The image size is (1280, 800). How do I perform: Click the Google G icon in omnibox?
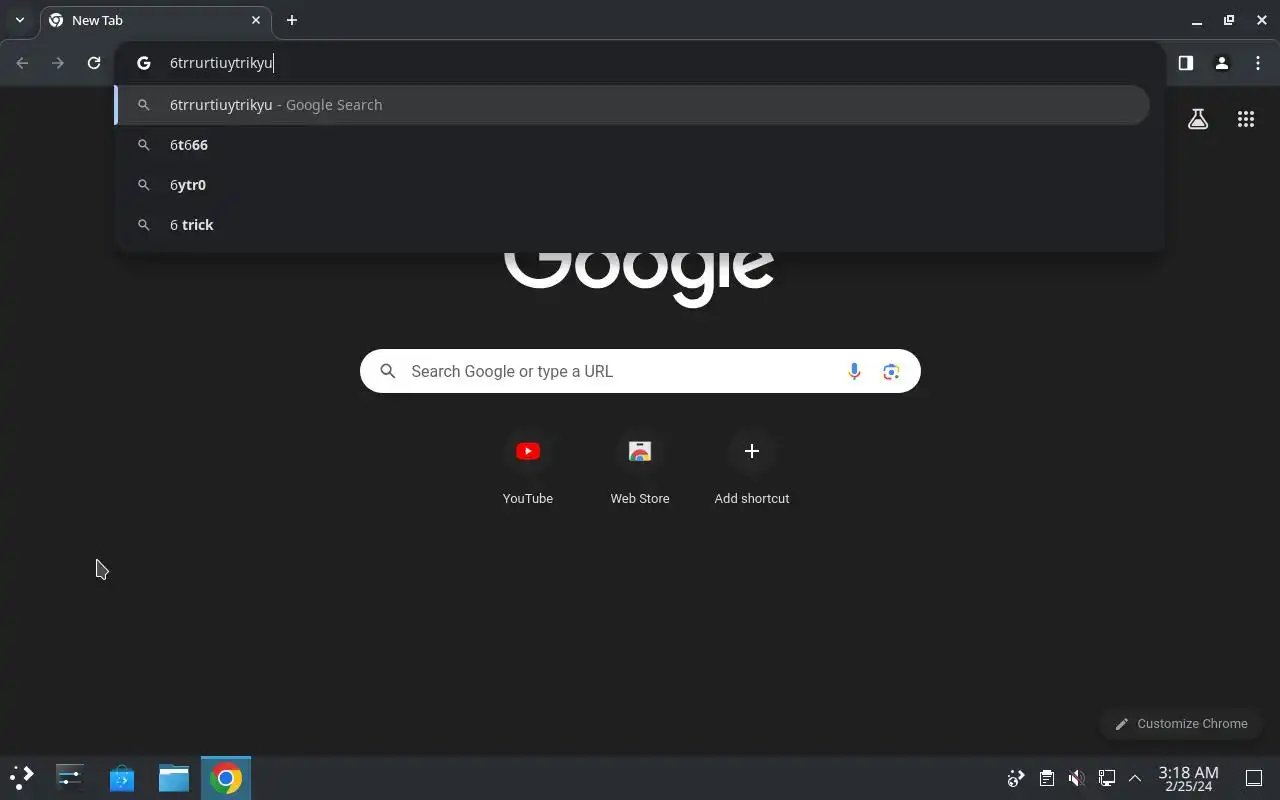tap(144, 63)
